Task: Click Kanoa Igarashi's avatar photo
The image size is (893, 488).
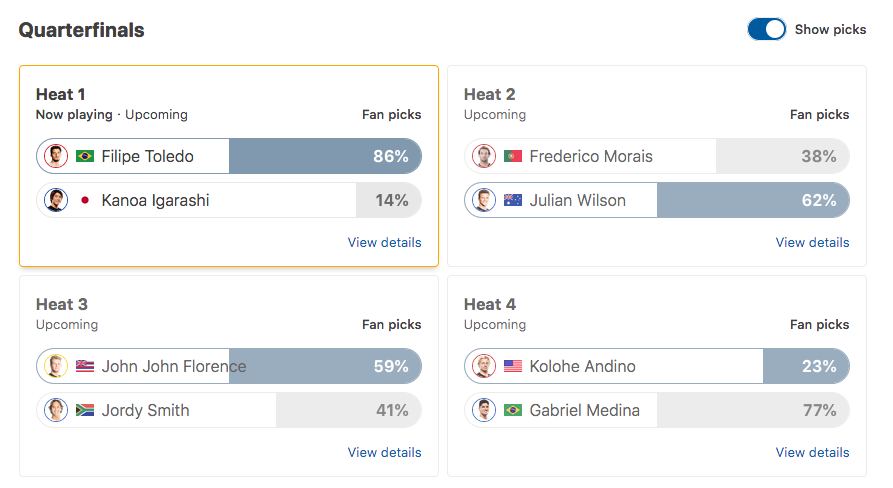Action: pyautogui.click(x=56, y=200)
